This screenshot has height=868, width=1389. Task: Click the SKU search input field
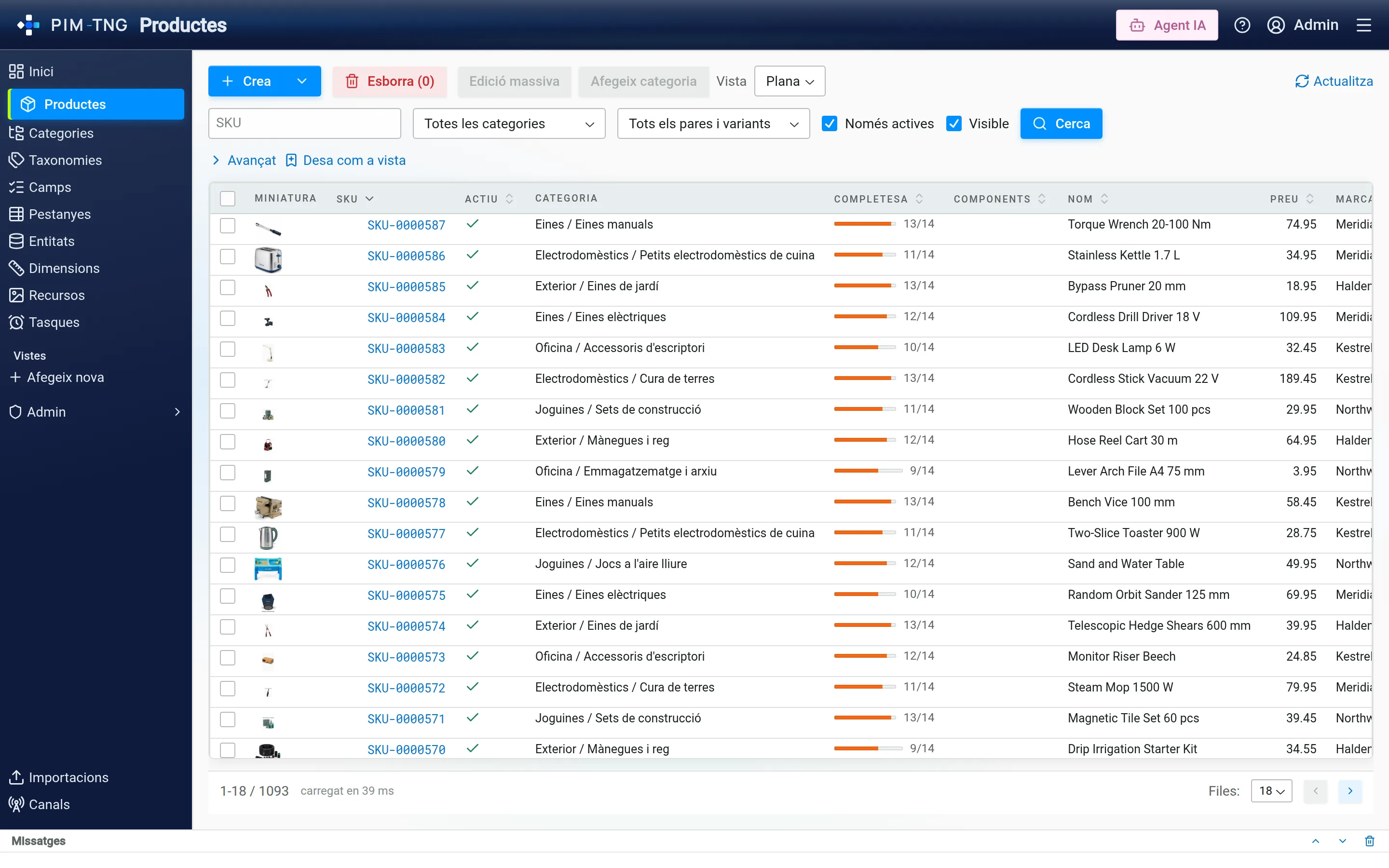(x=304, y=123)
